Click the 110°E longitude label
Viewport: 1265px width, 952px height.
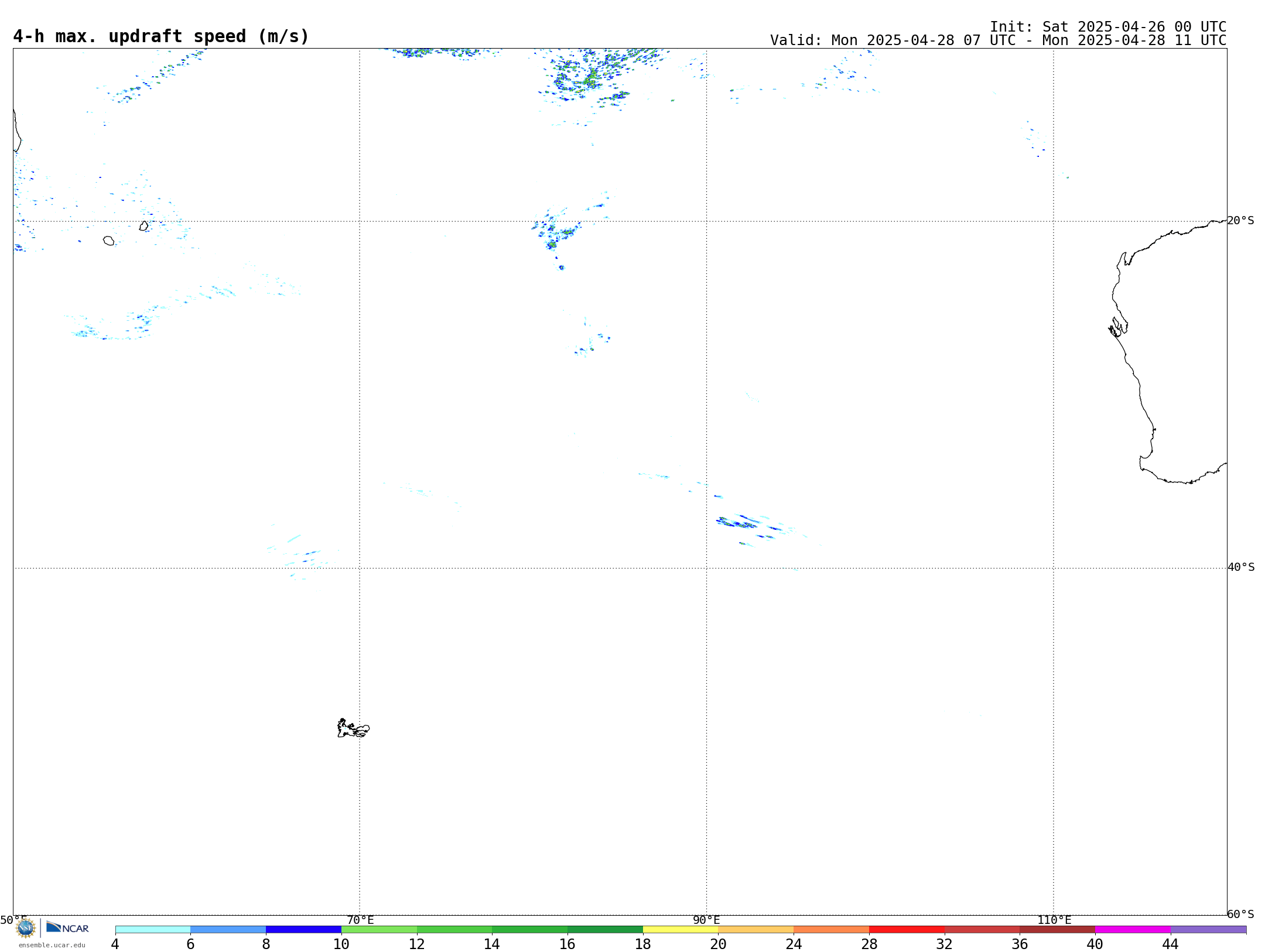1054,920
